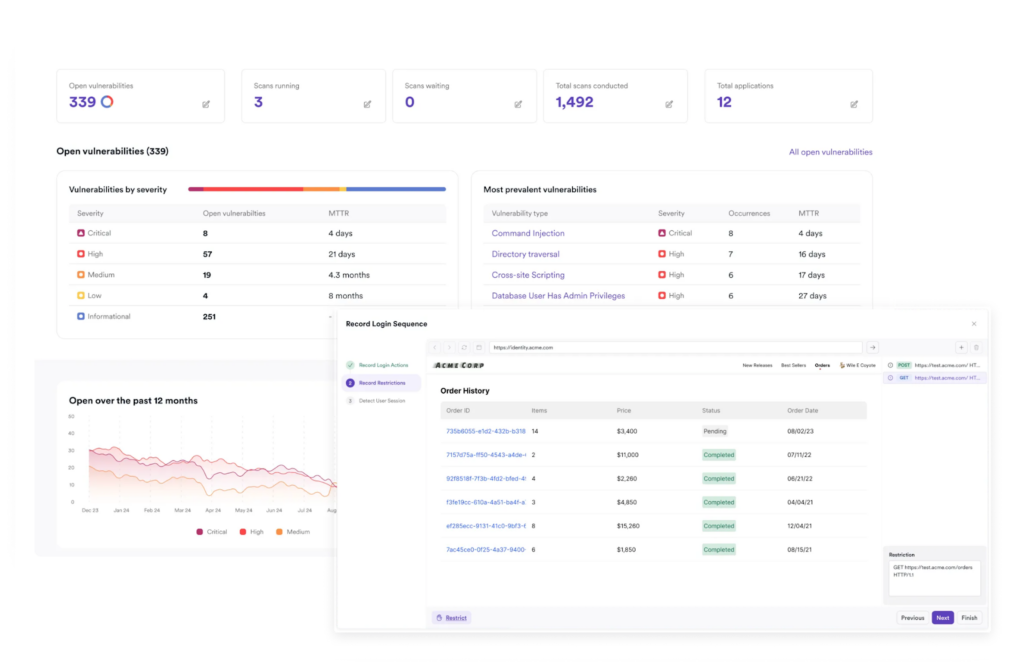Click the orange segment of the severity bar
The height and width of the screenshot is (668, 1024).
click(321, 189)
